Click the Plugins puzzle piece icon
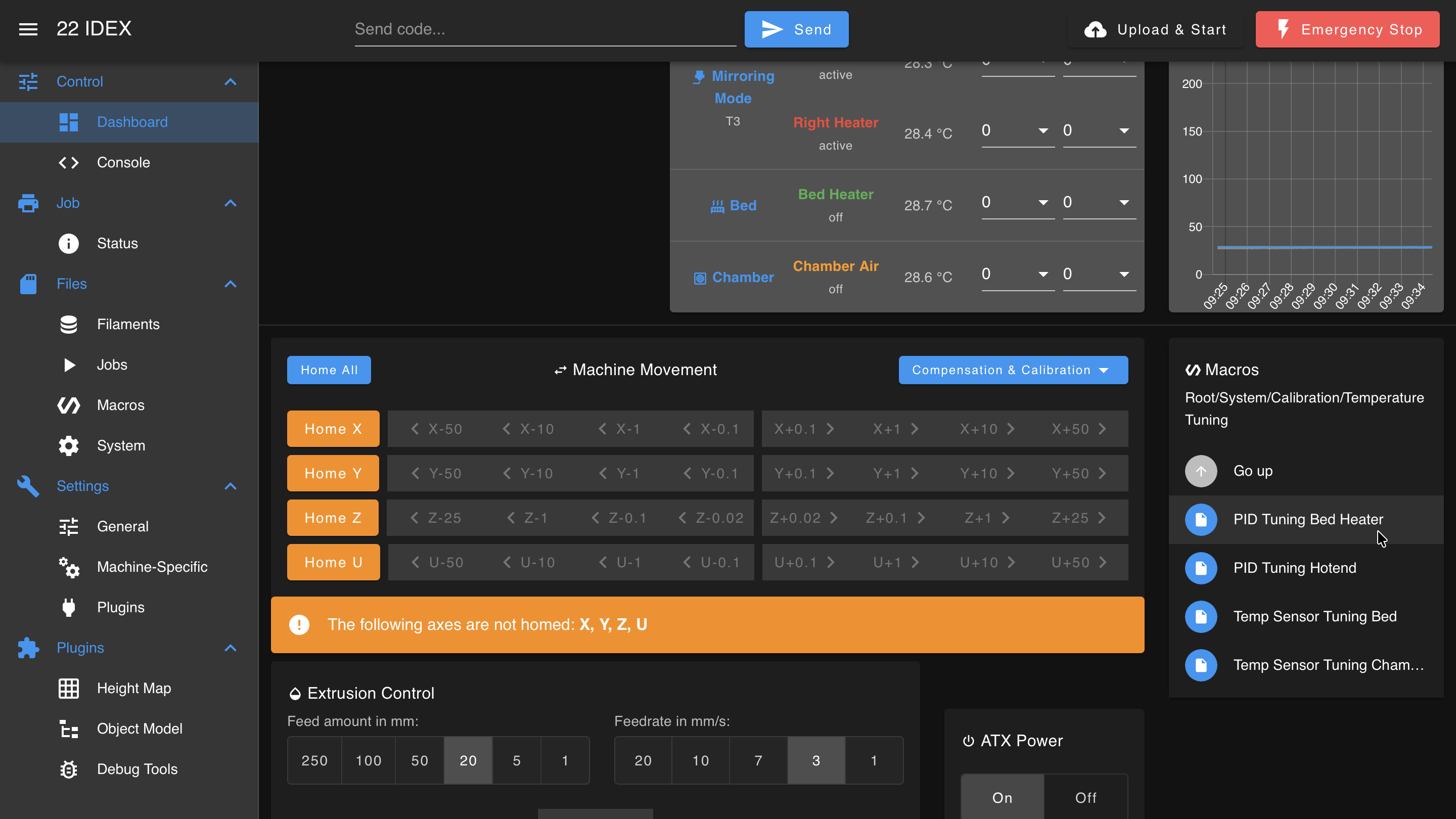1456x819 pixels. [28, 648]
